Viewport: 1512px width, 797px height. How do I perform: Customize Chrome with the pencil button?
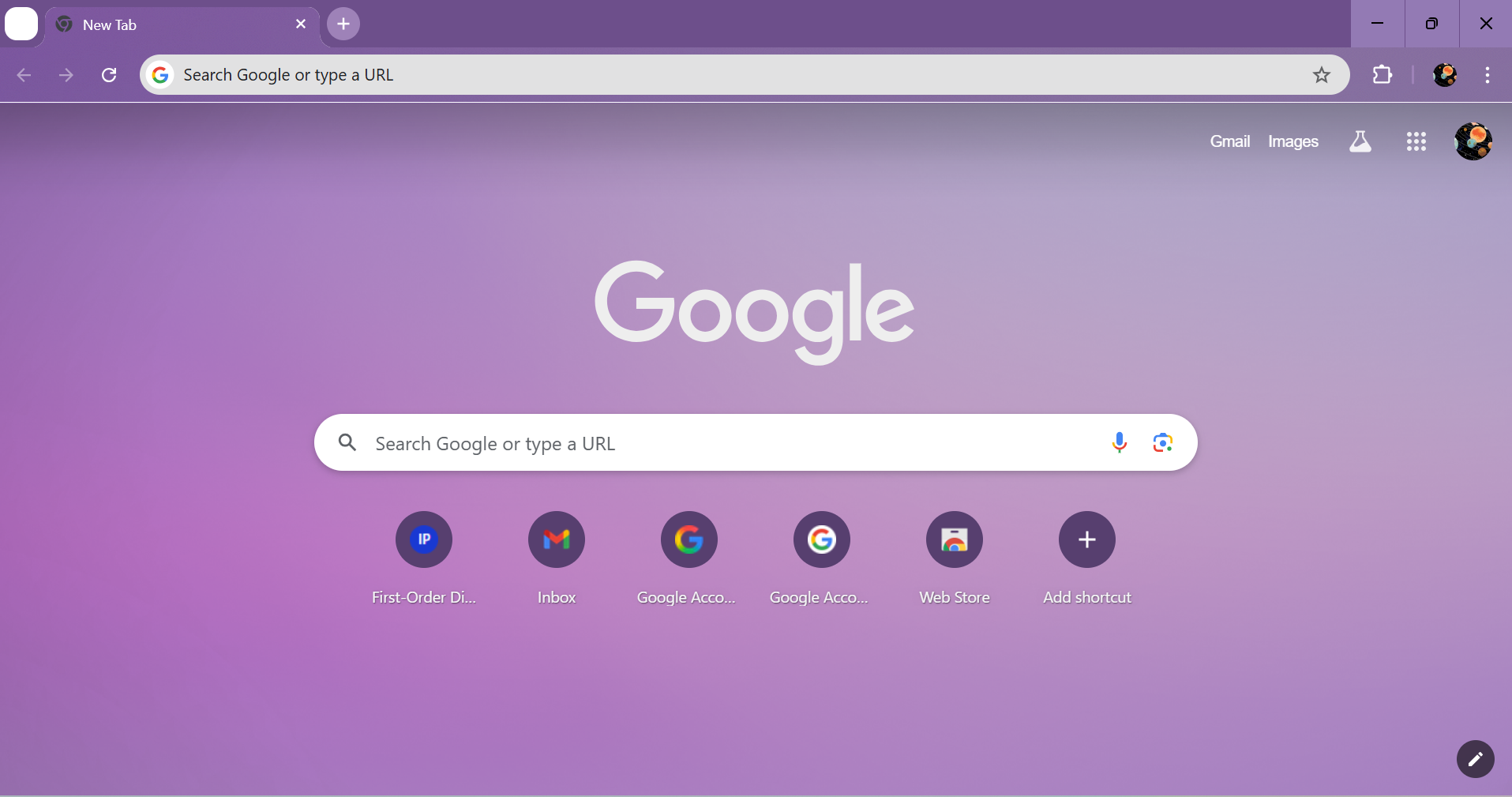pyautogui.click(x=1476, y=759)
